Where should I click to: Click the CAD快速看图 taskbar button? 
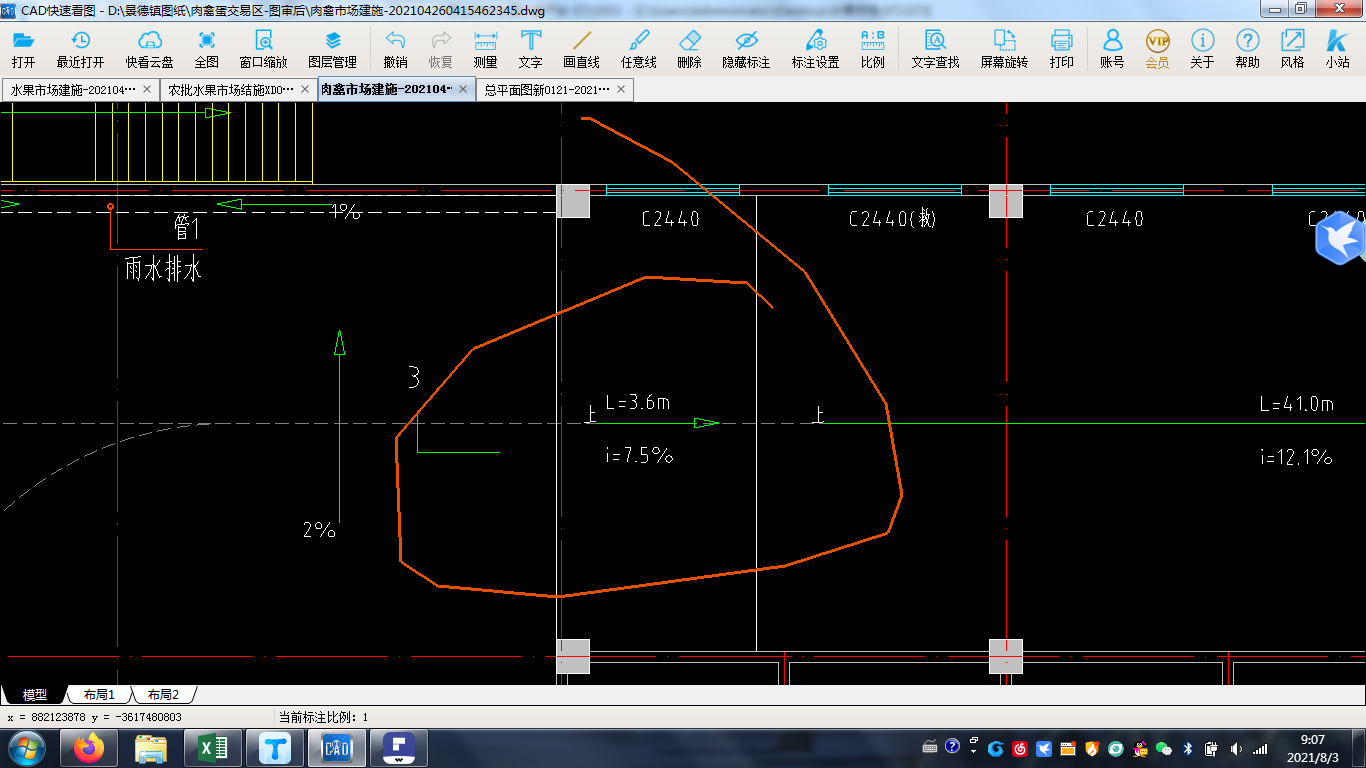click(337, 748)
